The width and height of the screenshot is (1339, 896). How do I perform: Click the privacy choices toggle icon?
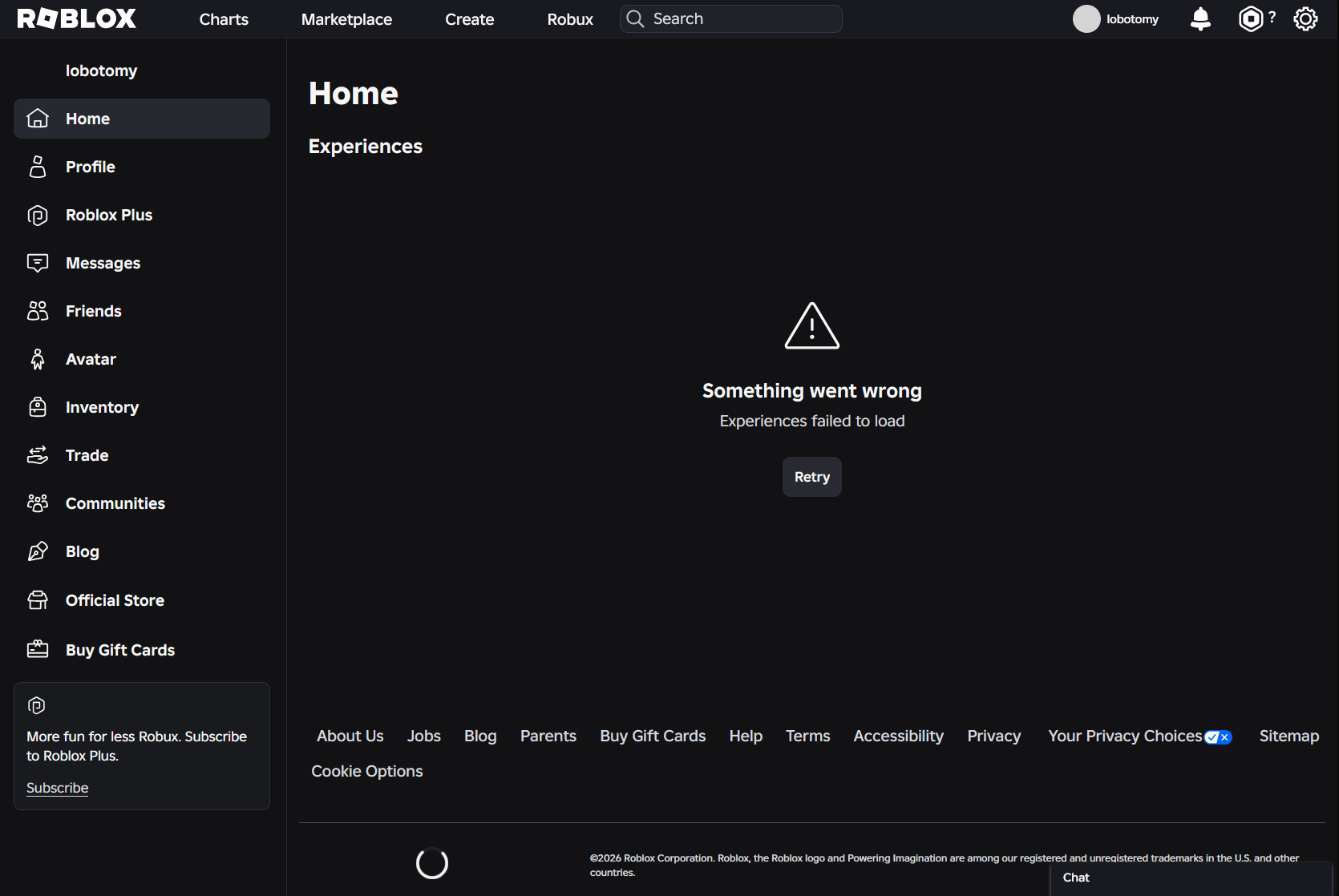1218,737
